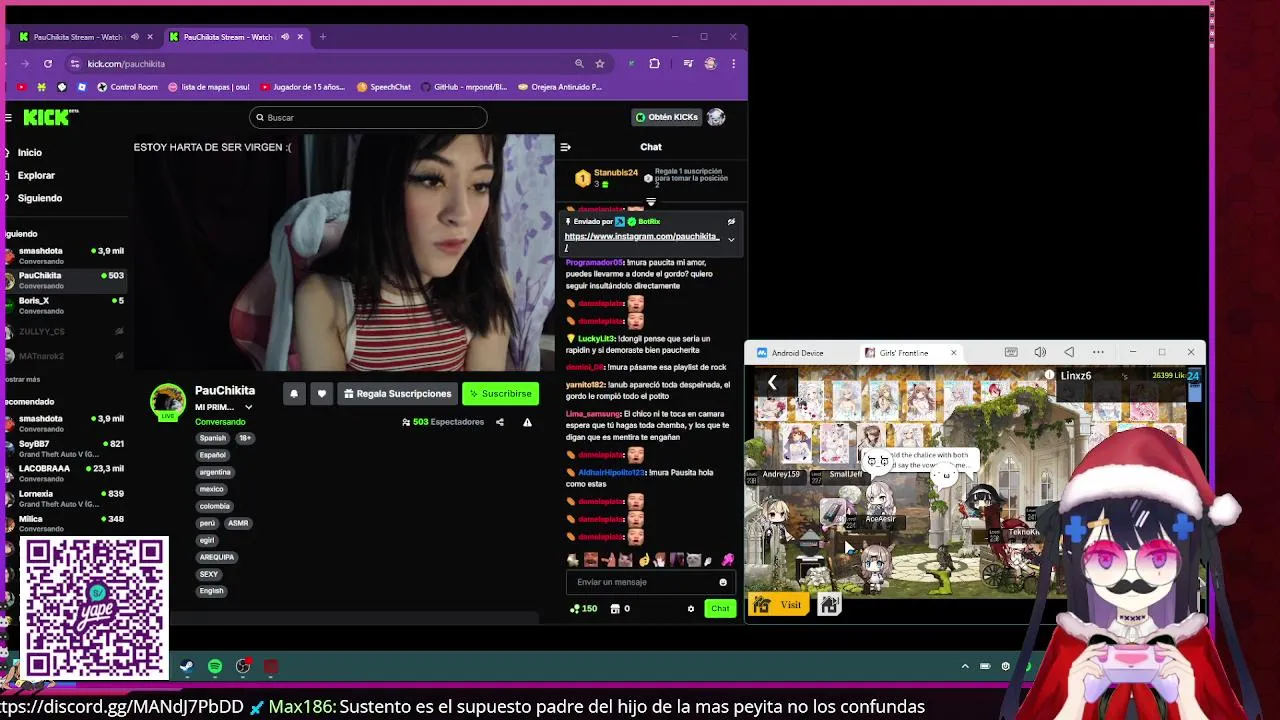
Task: Bookmark this page with the star icon
Action: coord(600,64)
